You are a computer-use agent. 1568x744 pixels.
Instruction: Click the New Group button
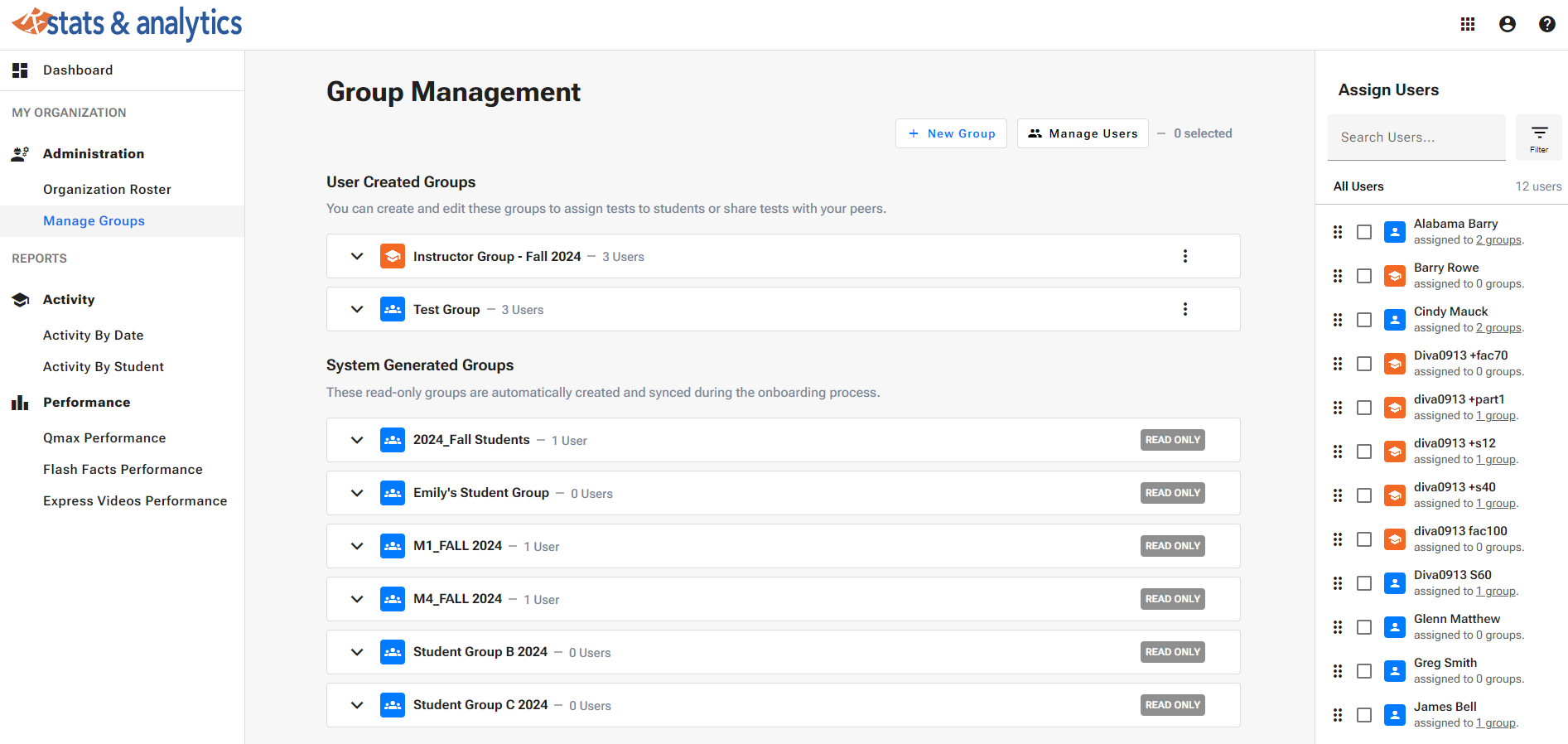pos(951,133)
